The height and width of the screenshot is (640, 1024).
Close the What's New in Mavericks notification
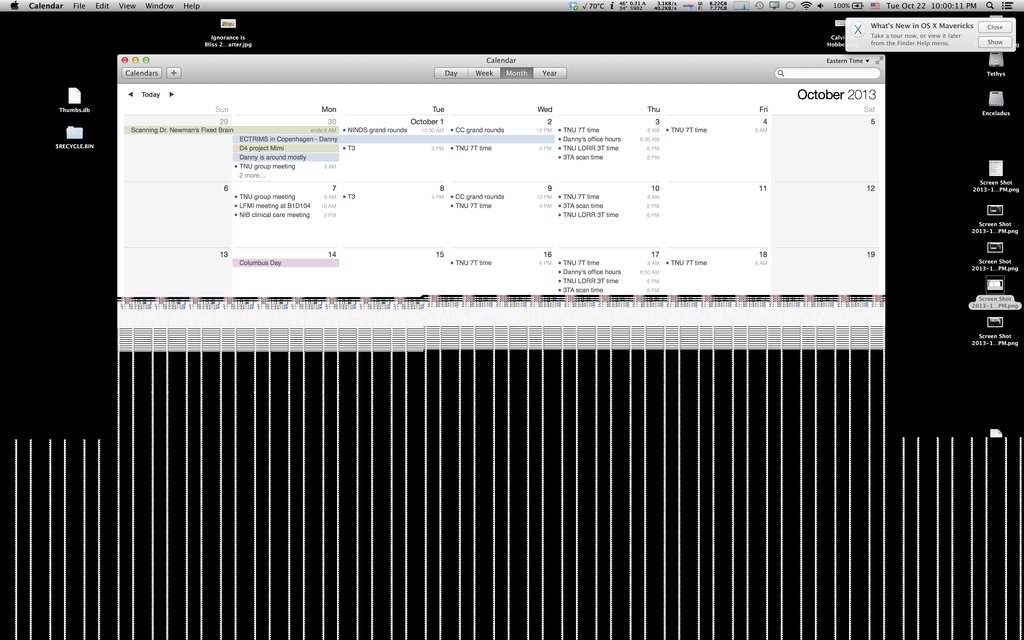995,27
